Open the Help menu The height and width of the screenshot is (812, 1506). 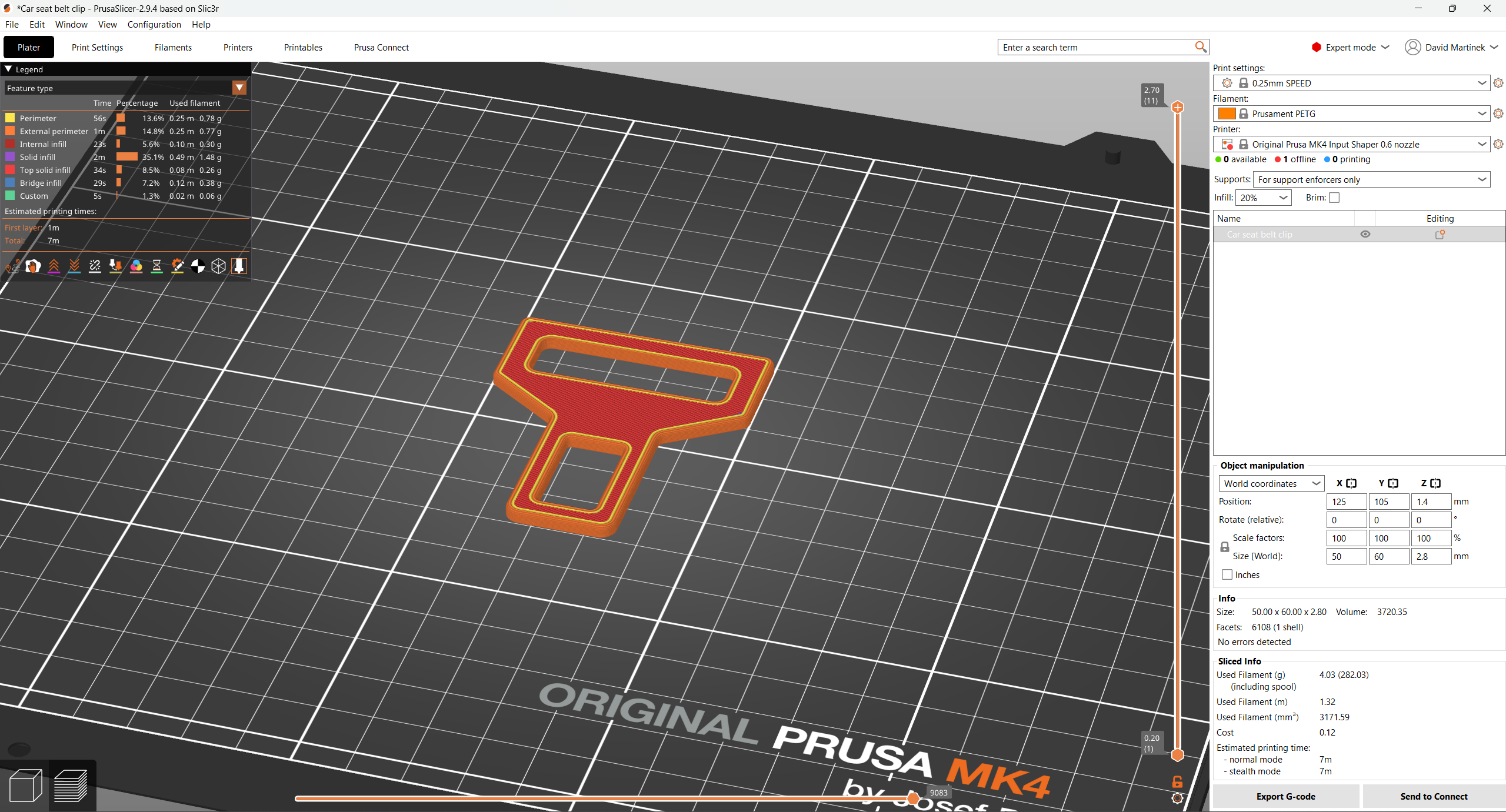click(x=201, y=24)
